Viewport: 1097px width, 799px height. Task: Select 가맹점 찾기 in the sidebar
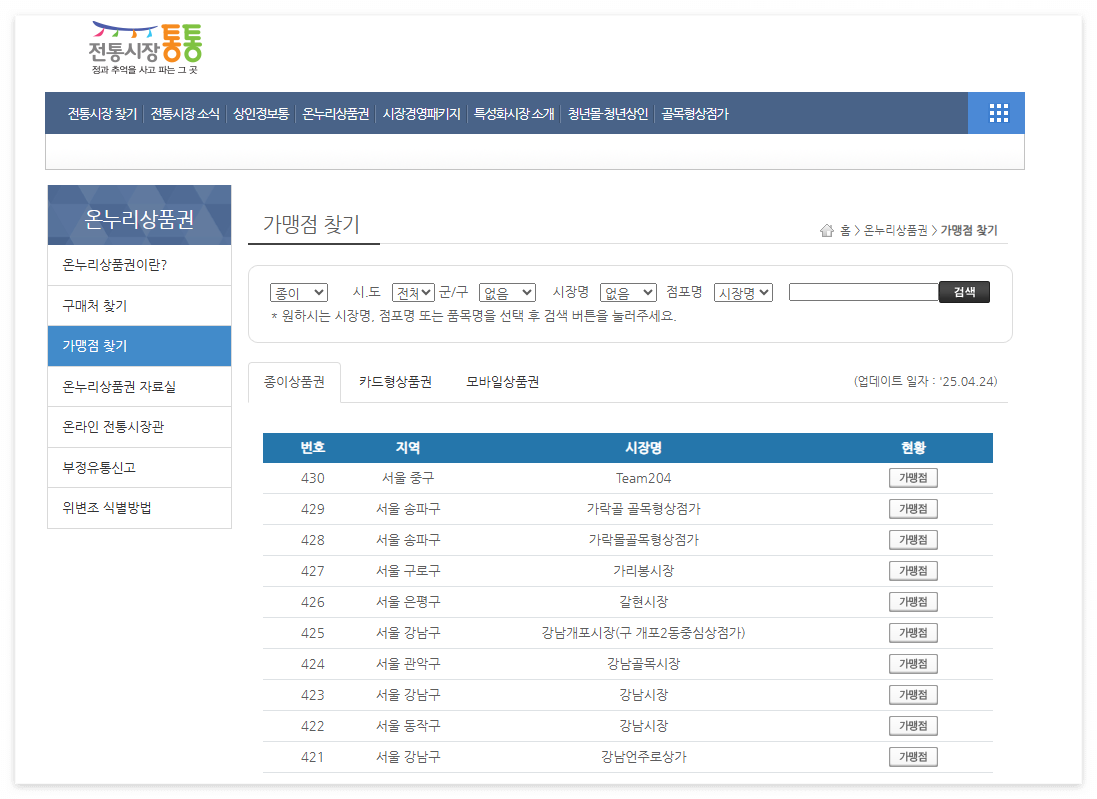tap(139, 346)
